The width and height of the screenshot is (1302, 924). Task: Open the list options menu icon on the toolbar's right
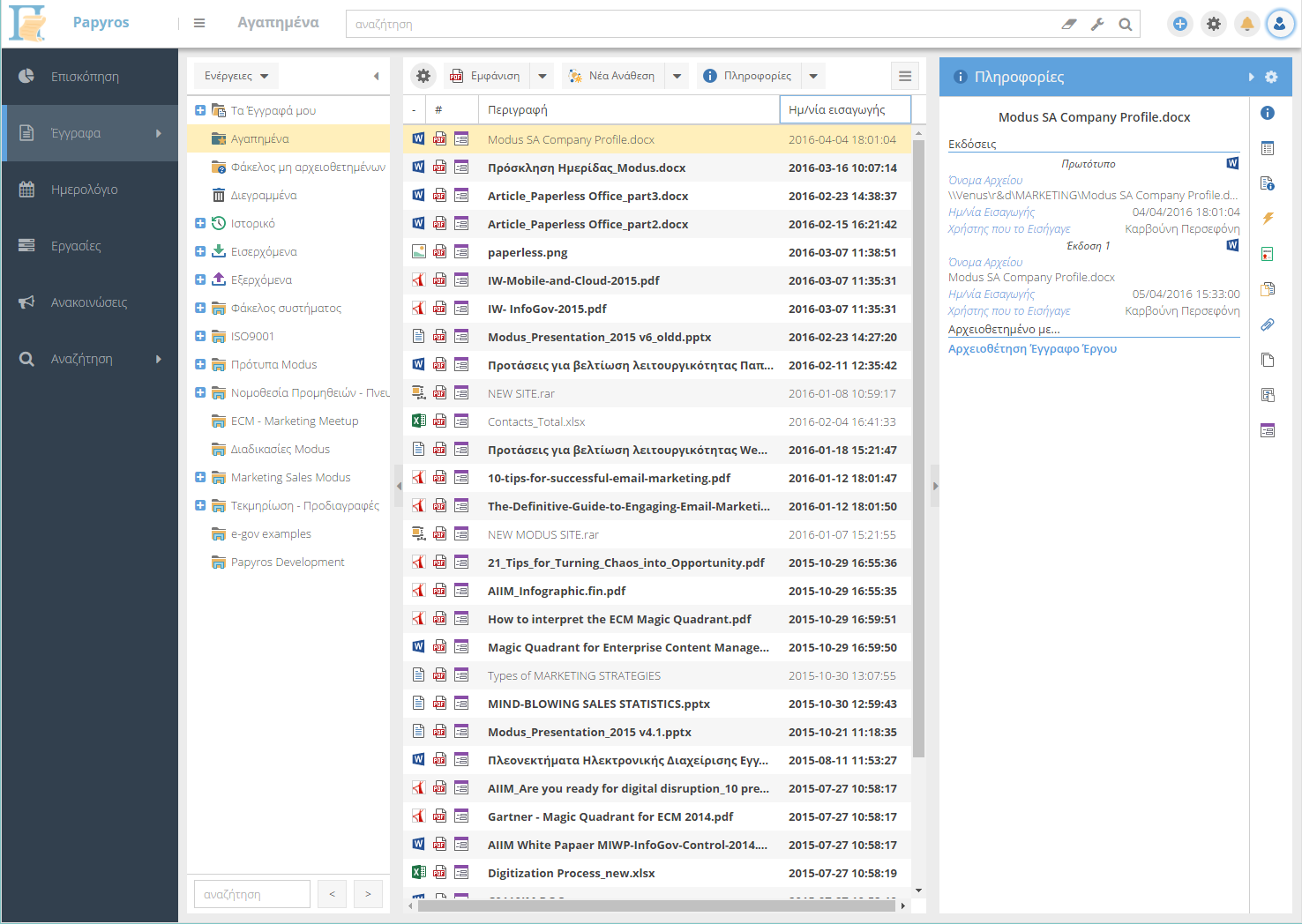pyautogui.click(x=905, y=76)
